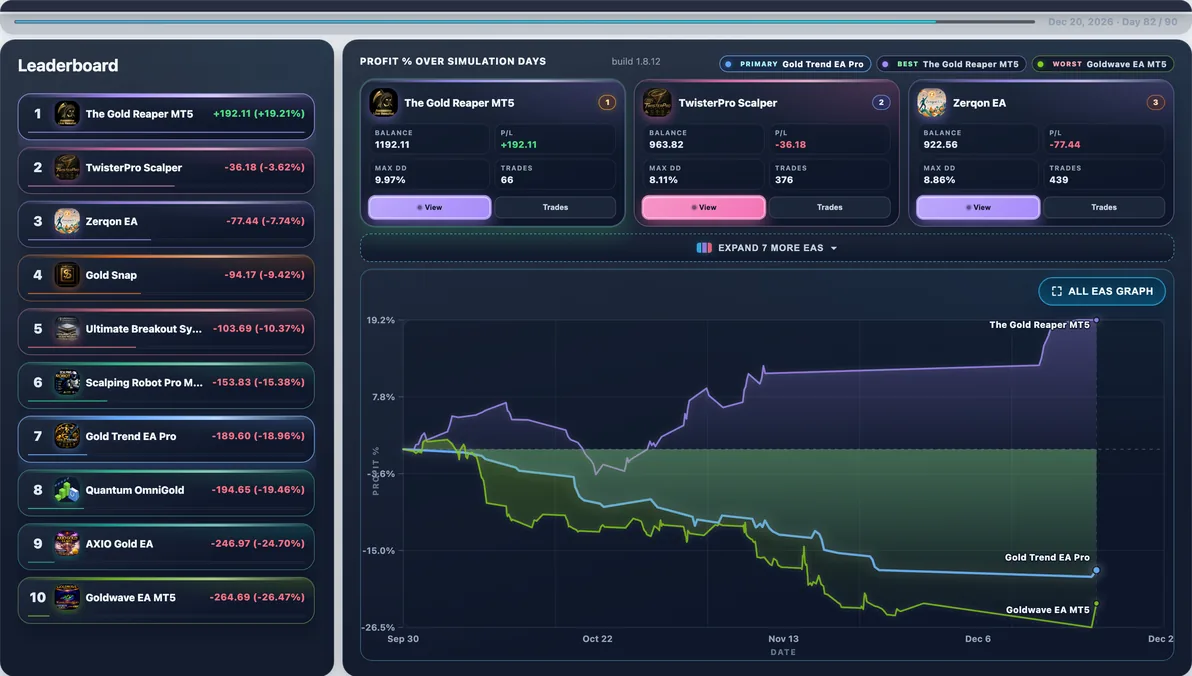
Task: Click Zerqon EA avatar in the leaderboard
Action: click(67, 221)
